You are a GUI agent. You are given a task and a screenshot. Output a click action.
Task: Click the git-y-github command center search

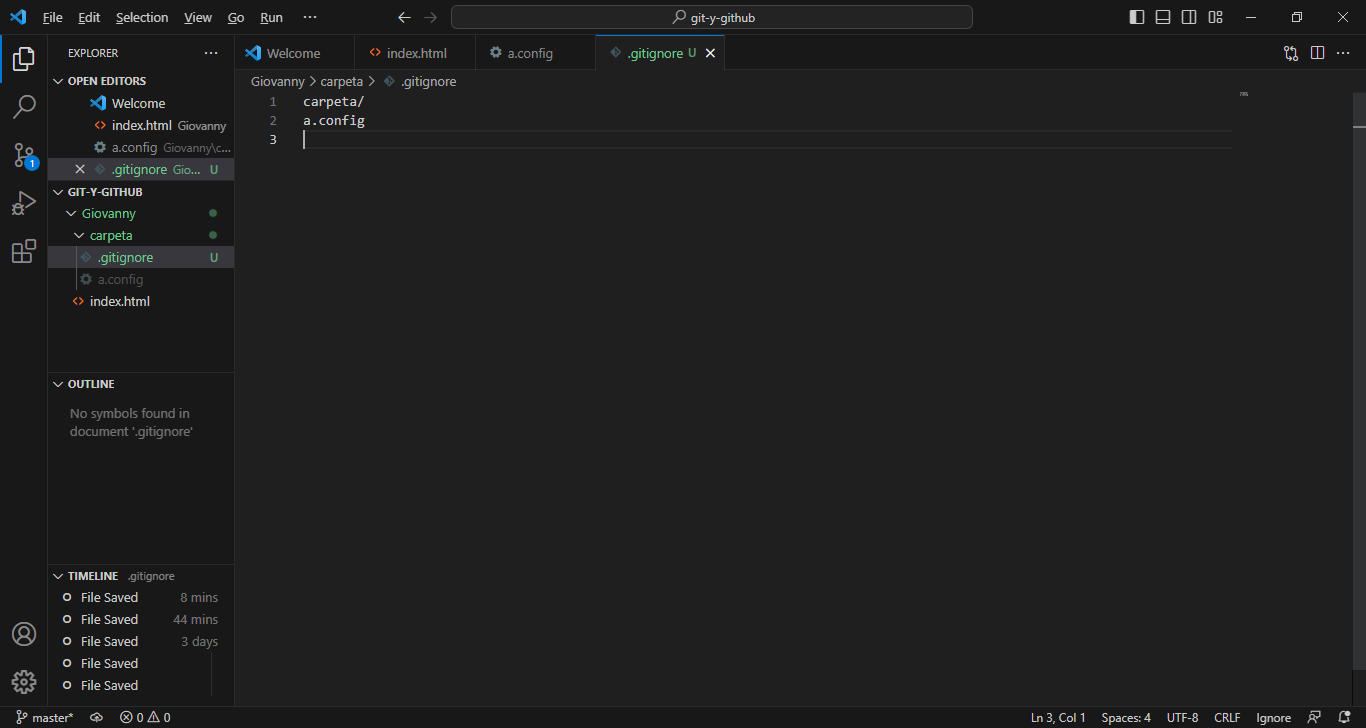711,17
